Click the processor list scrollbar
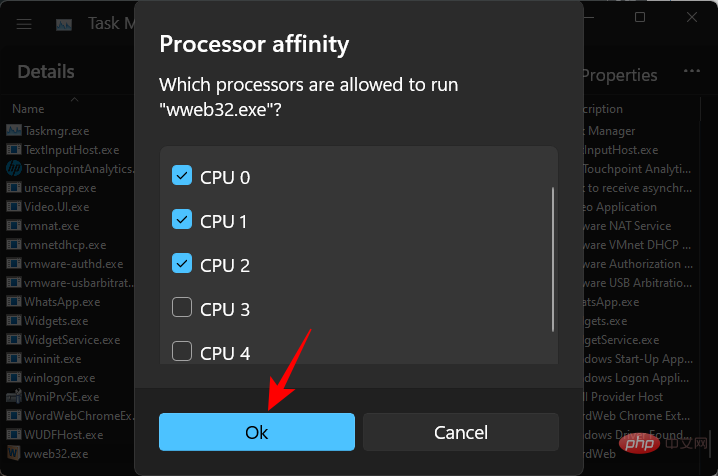The image size is (718, 476). tap(553, 259)
